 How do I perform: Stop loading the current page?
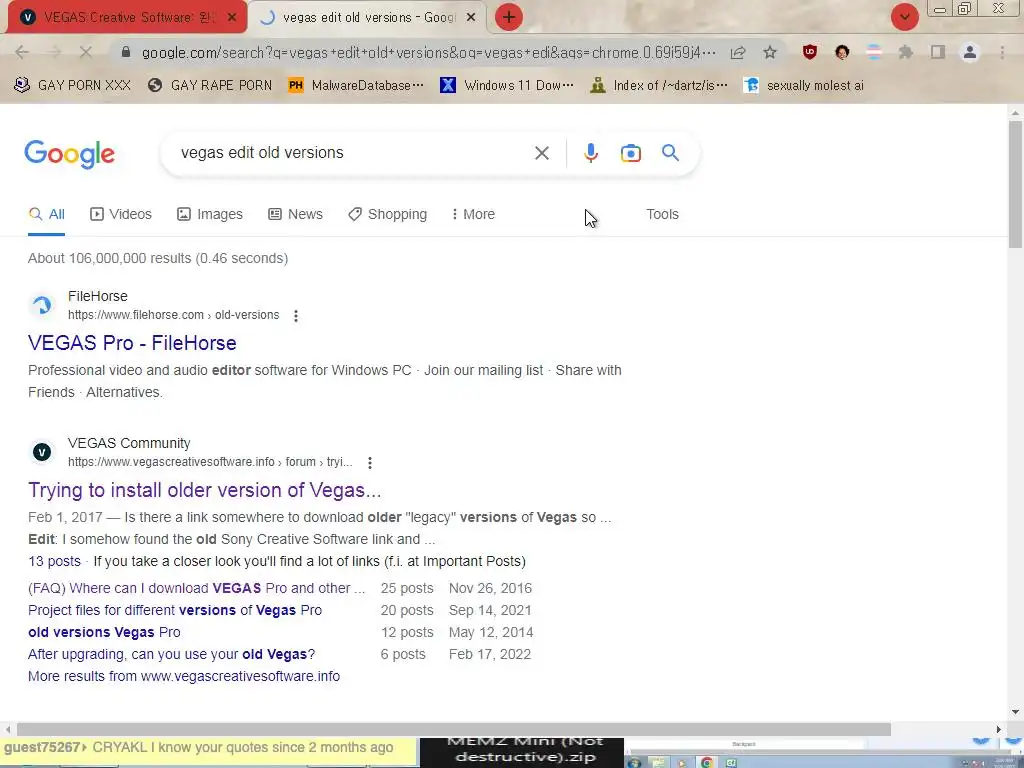coord(86,52)
